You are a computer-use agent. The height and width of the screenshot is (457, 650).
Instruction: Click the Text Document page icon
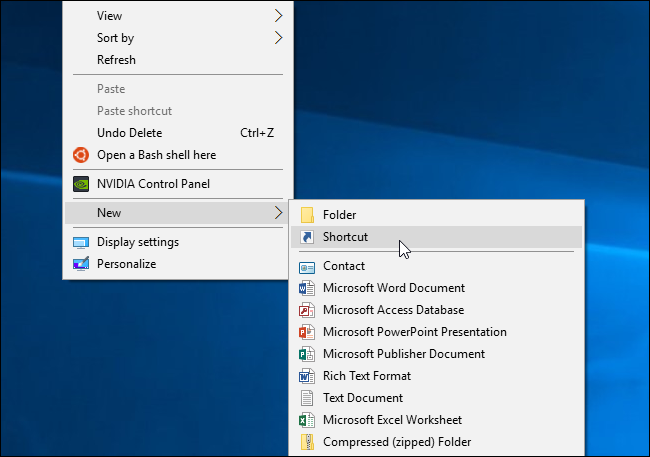click(307, 398)
